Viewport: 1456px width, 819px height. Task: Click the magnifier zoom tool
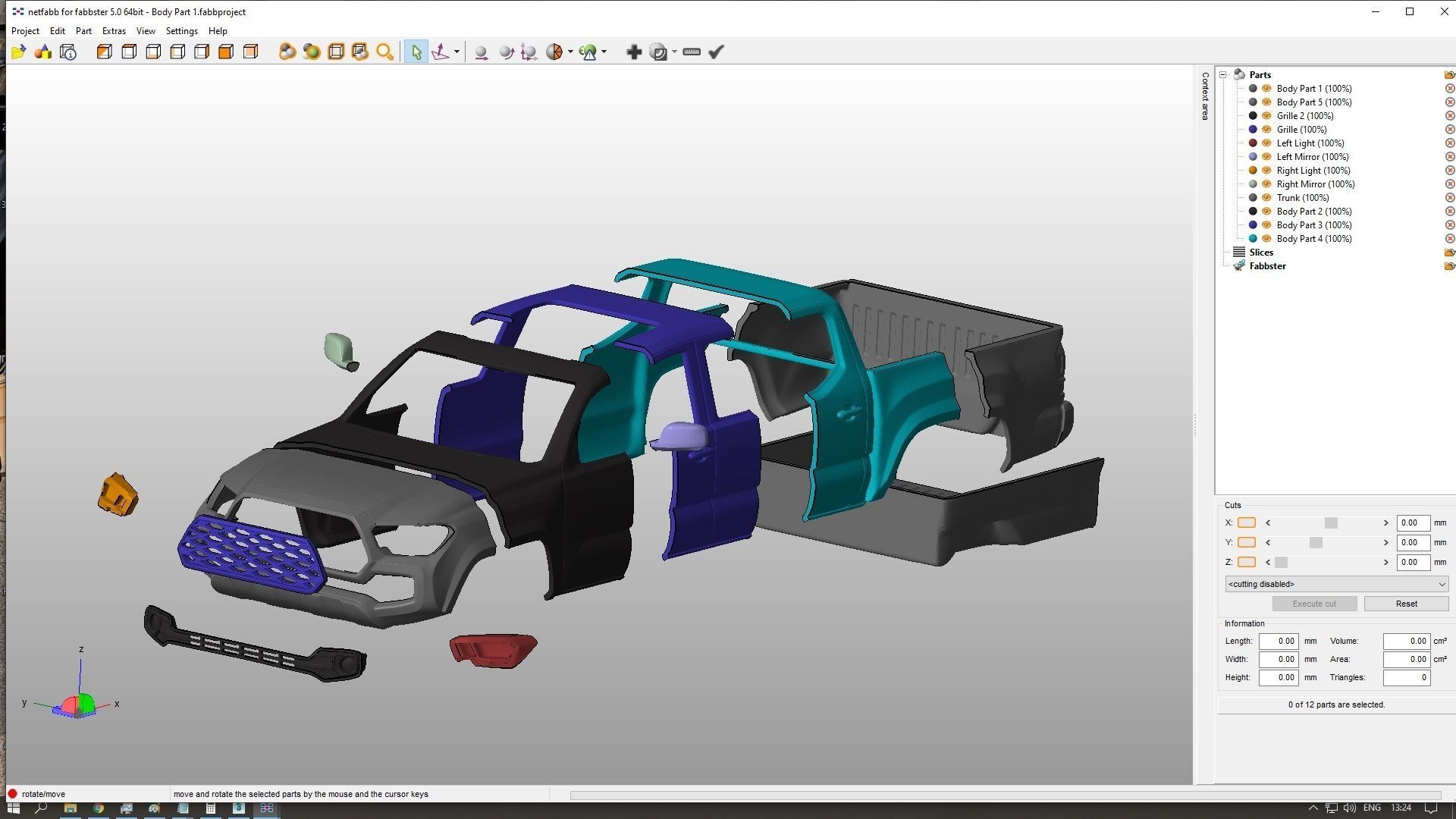[385, 52]
